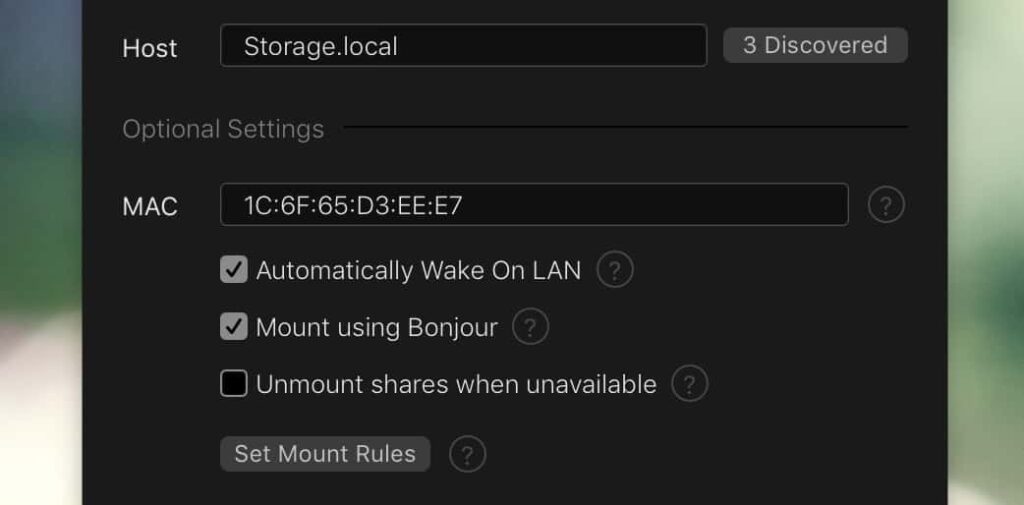Focus the MAC address input field

pyautogui.click(x=534, y=205)
